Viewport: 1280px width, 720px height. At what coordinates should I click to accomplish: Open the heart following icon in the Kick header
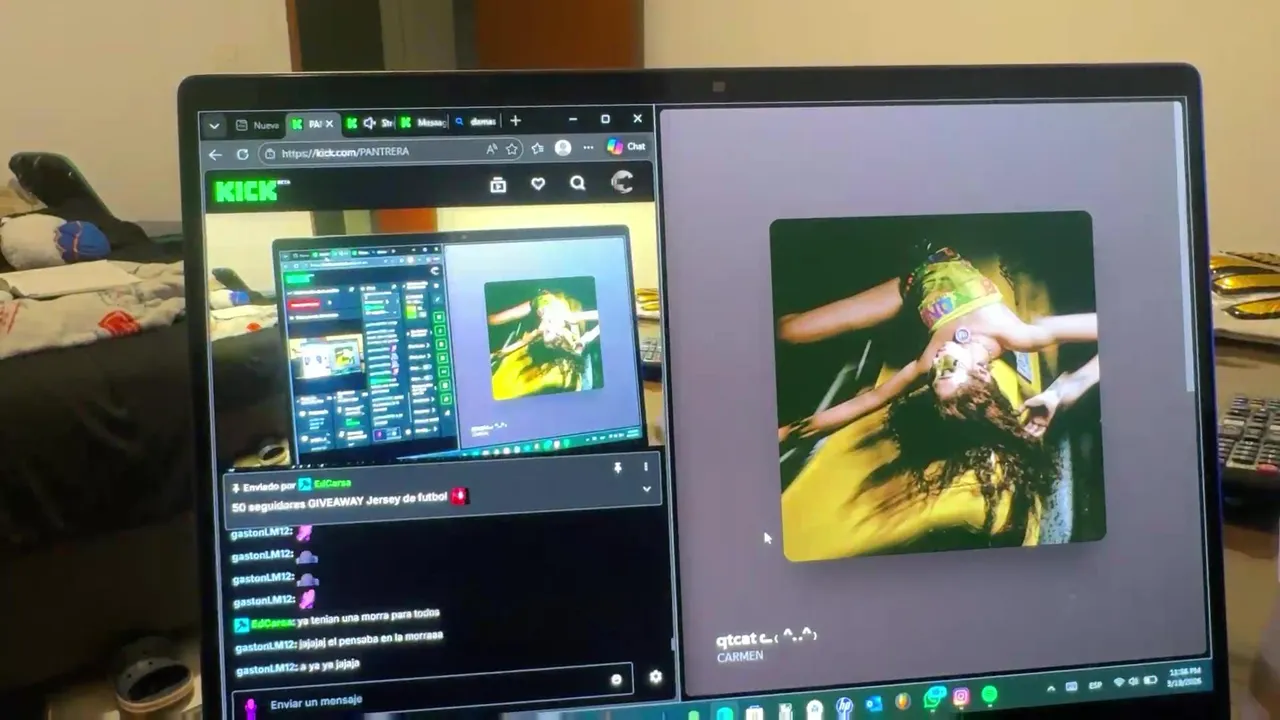(x=538, y=184)
